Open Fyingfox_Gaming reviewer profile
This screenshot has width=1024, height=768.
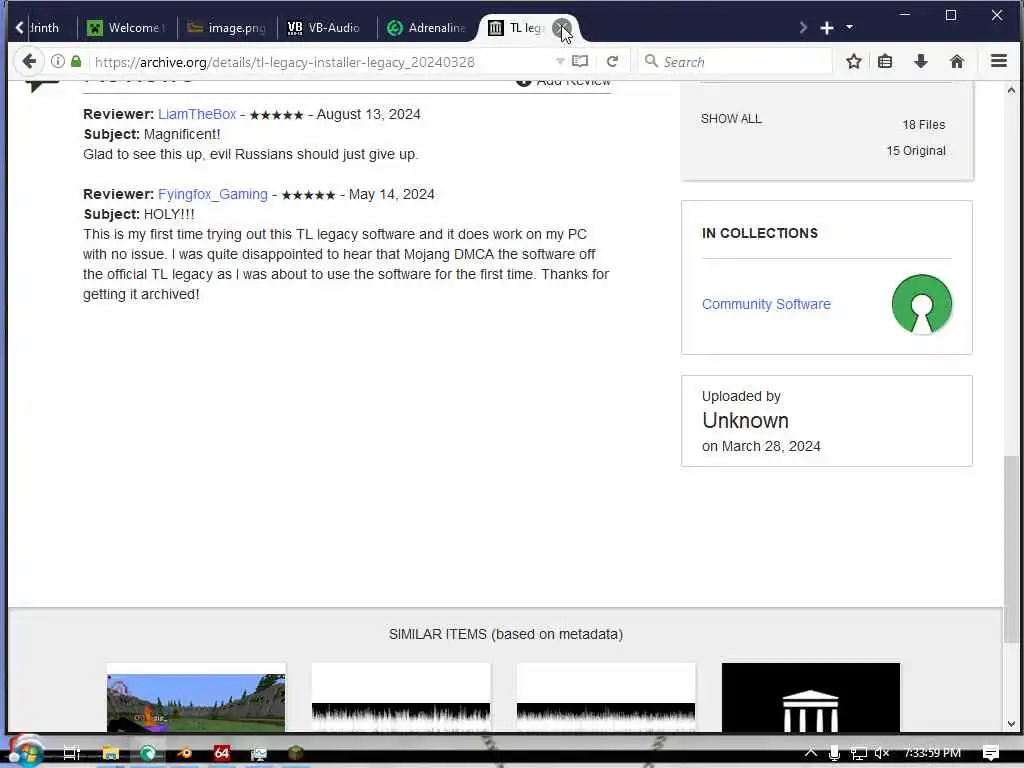(213, 195)
